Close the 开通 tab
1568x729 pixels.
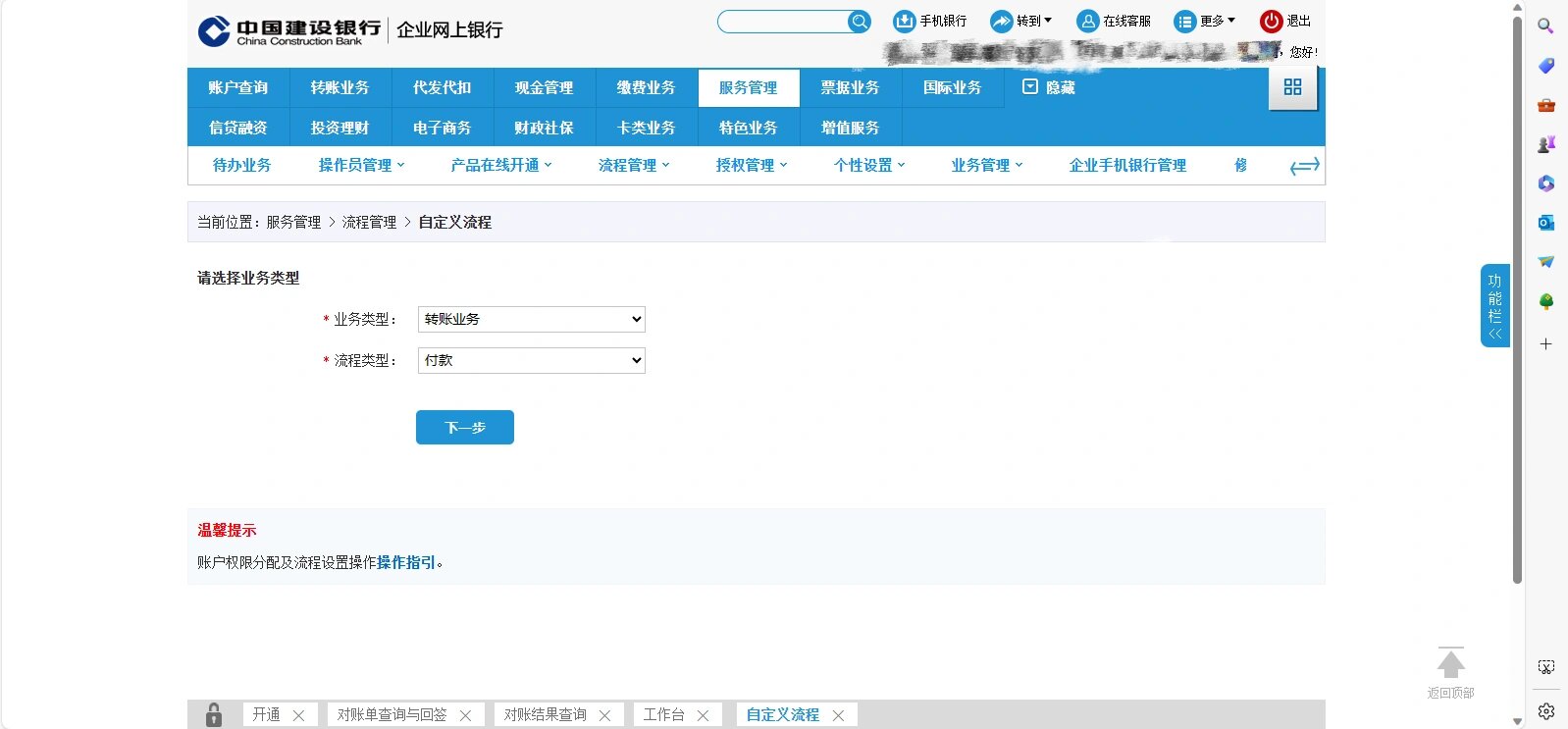point(299,715)
